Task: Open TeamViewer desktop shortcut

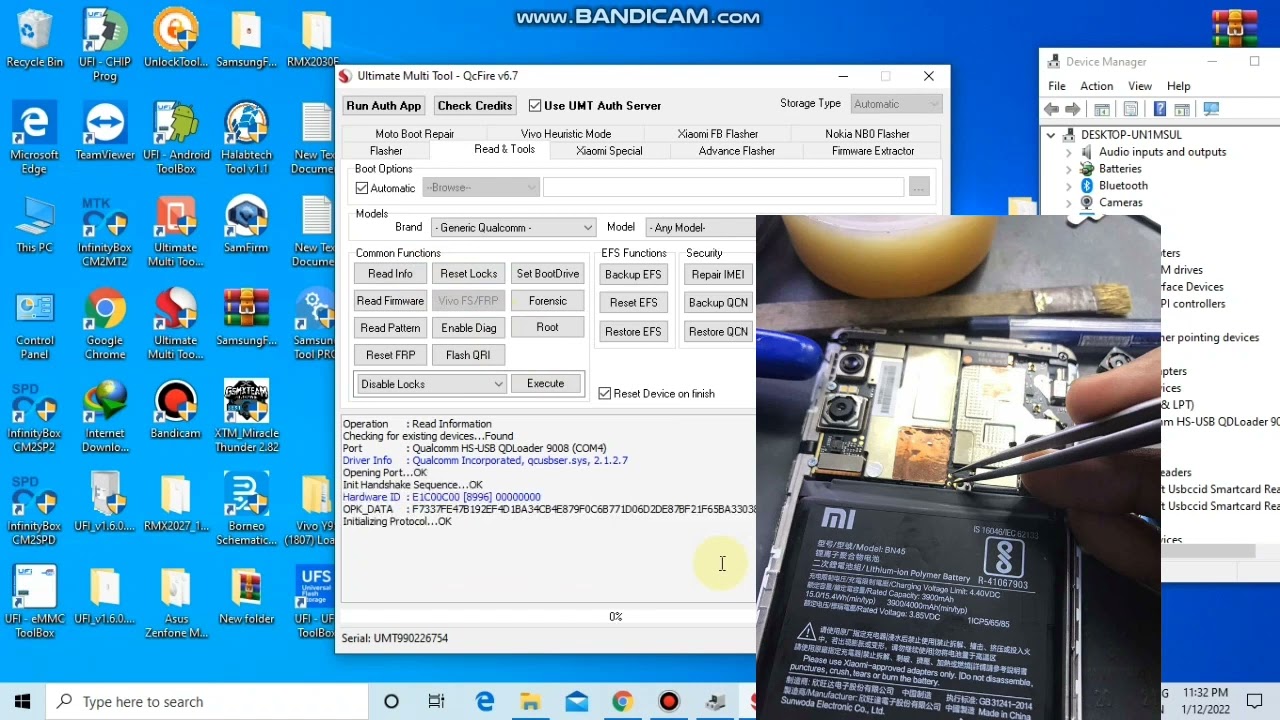Action: pyautogui.click(x=105, y=133)
